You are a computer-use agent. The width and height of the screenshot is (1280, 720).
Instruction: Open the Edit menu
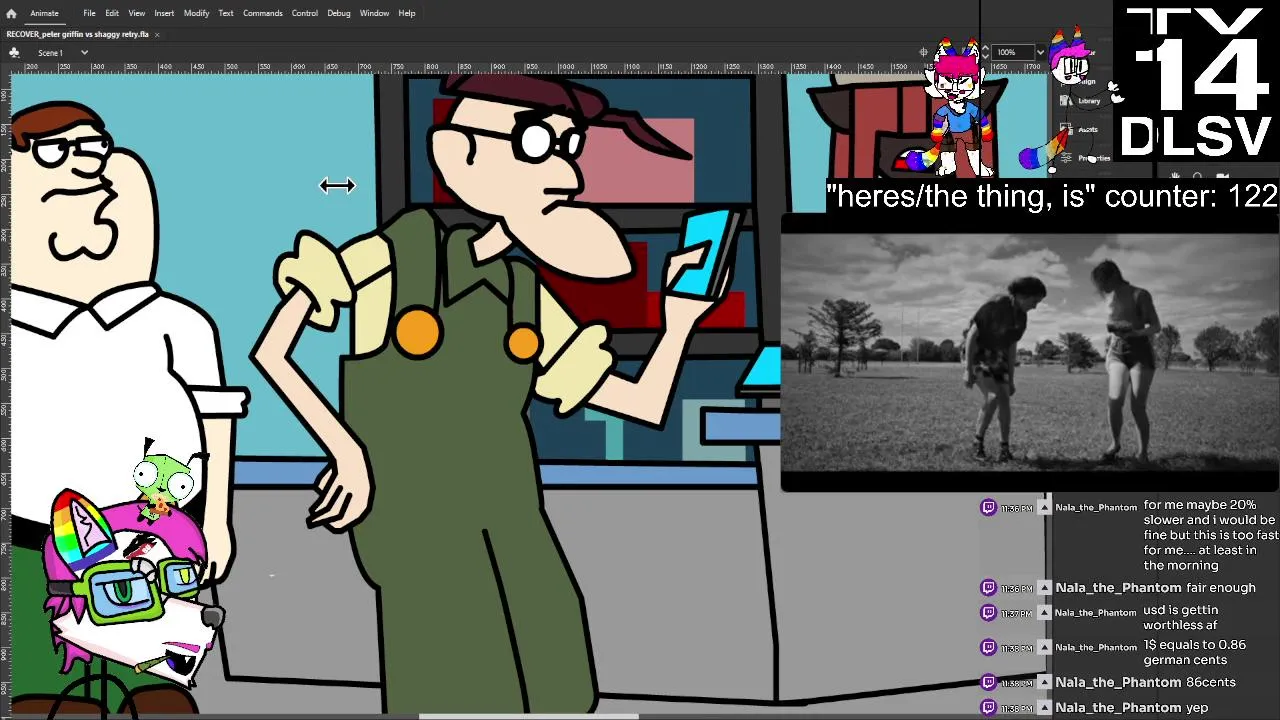point(112,13)
